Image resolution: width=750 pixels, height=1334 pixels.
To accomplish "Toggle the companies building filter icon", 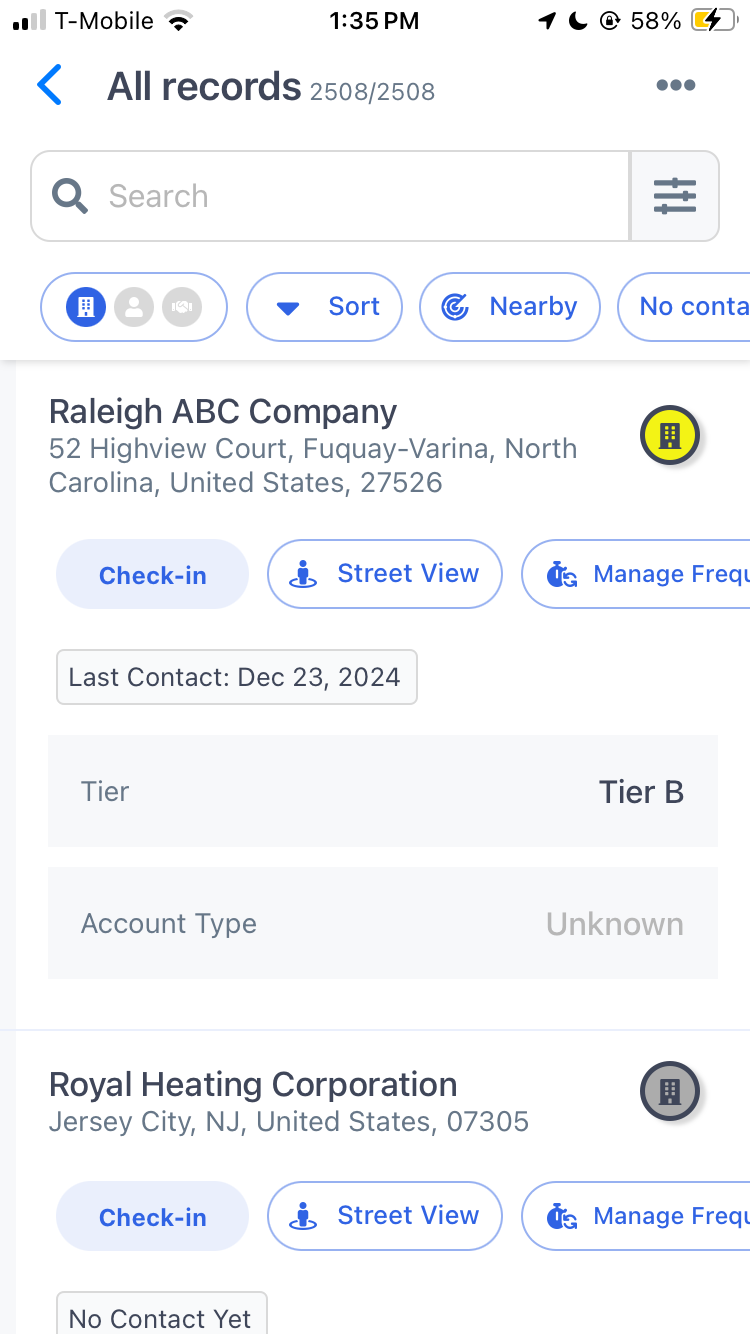I will pos(86,307).
